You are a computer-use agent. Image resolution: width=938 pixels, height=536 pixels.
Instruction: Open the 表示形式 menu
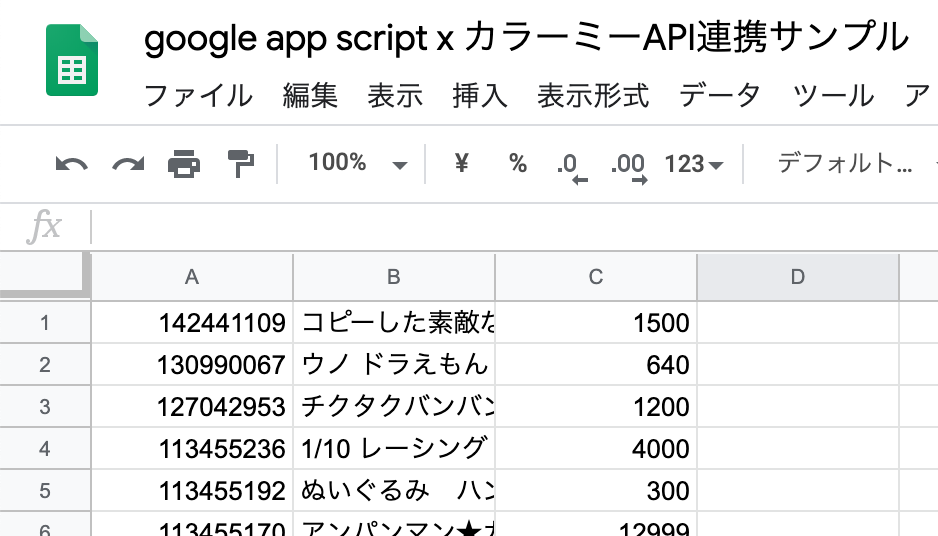(x=593, y=96)
